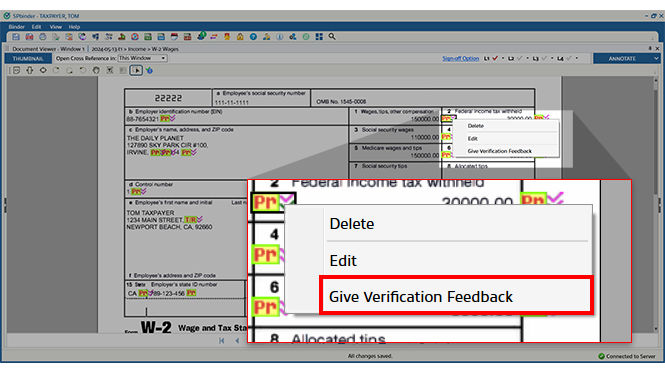Screen dimensions: 665x383
Task: Click the round Info icon in the toolbar
Action: [x=279, y=37]
